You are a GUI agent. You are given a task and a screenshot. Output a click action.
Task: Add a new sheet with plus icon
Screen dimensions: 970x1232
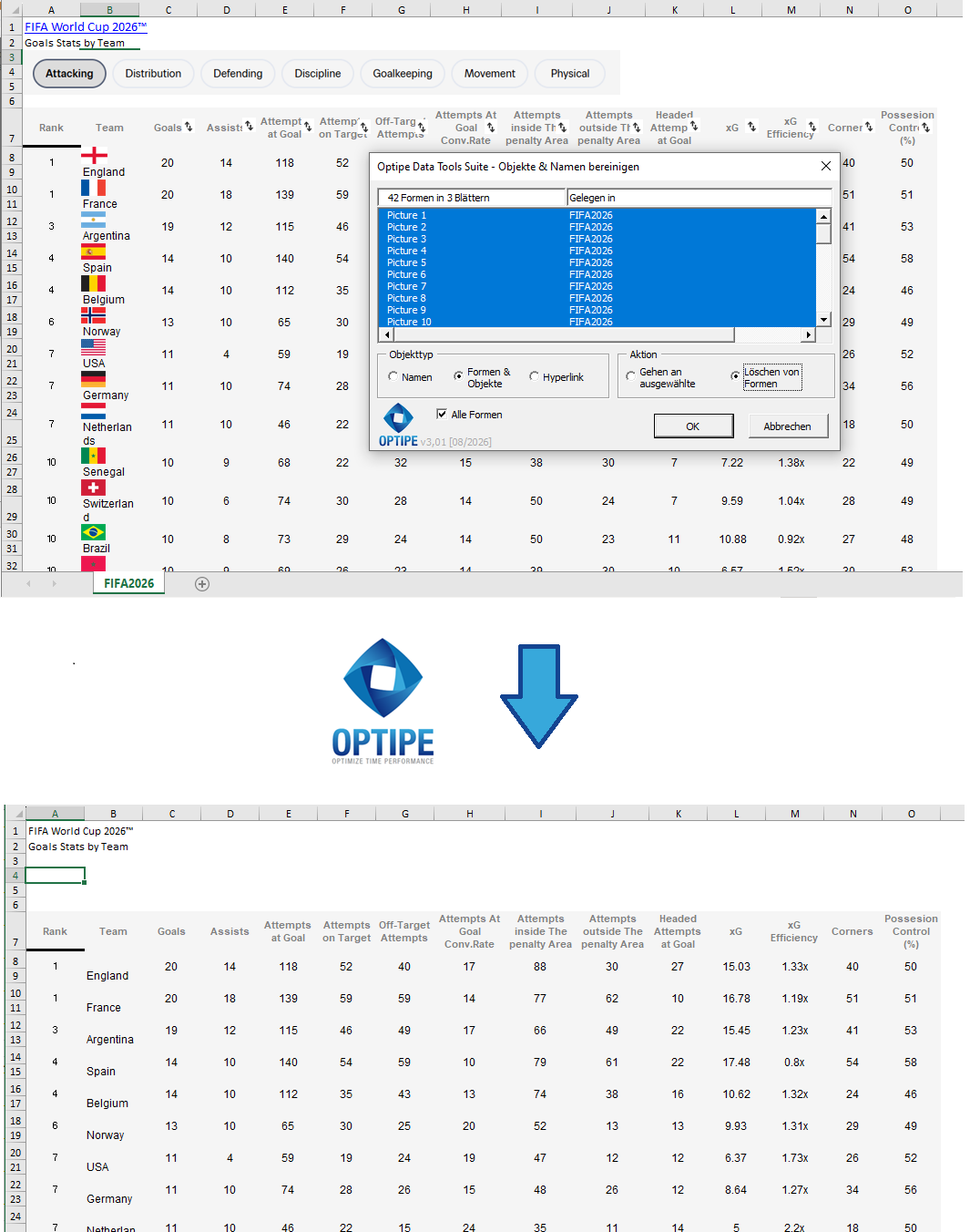[202, 584]
